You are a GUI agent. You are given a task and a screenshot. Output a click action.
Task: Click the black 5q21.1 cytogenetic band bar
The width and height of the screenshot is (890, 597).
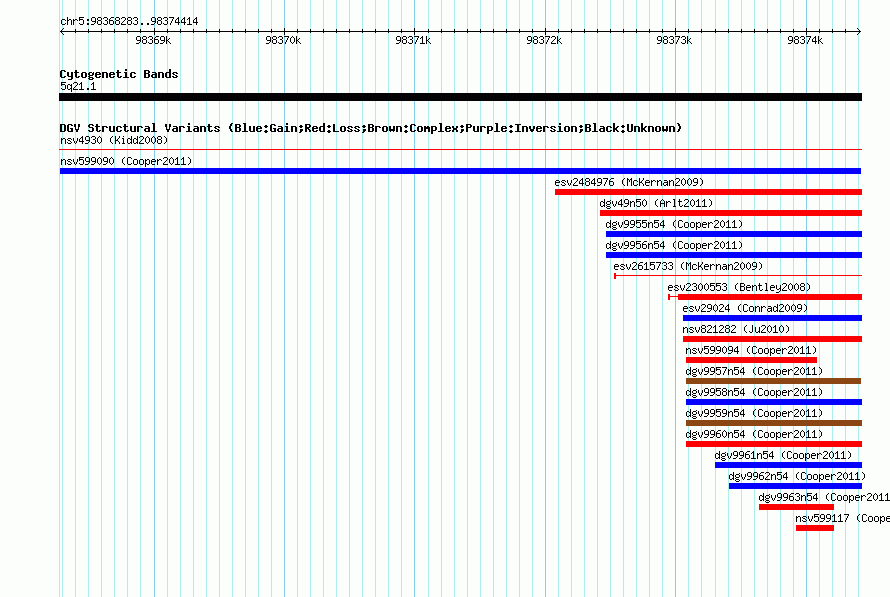[x=460, y=97]
